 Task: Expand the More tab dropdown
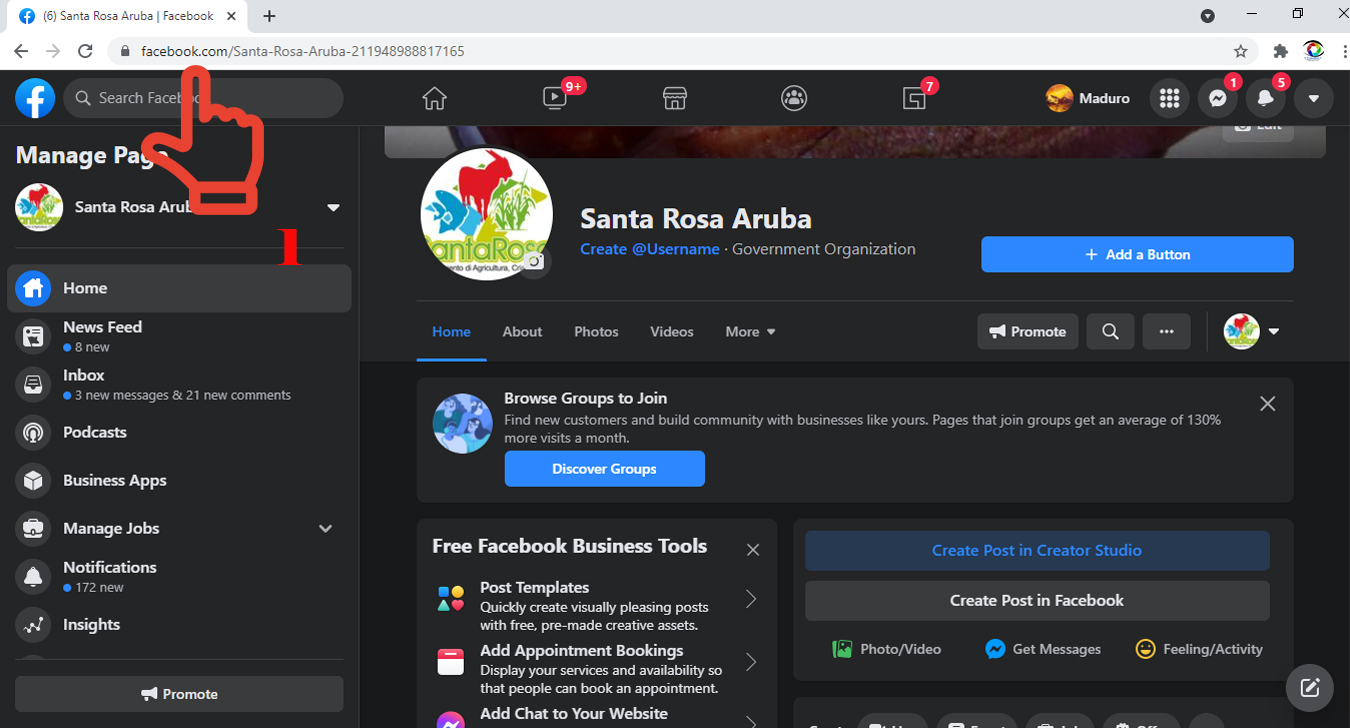click(x=750, y=331)
